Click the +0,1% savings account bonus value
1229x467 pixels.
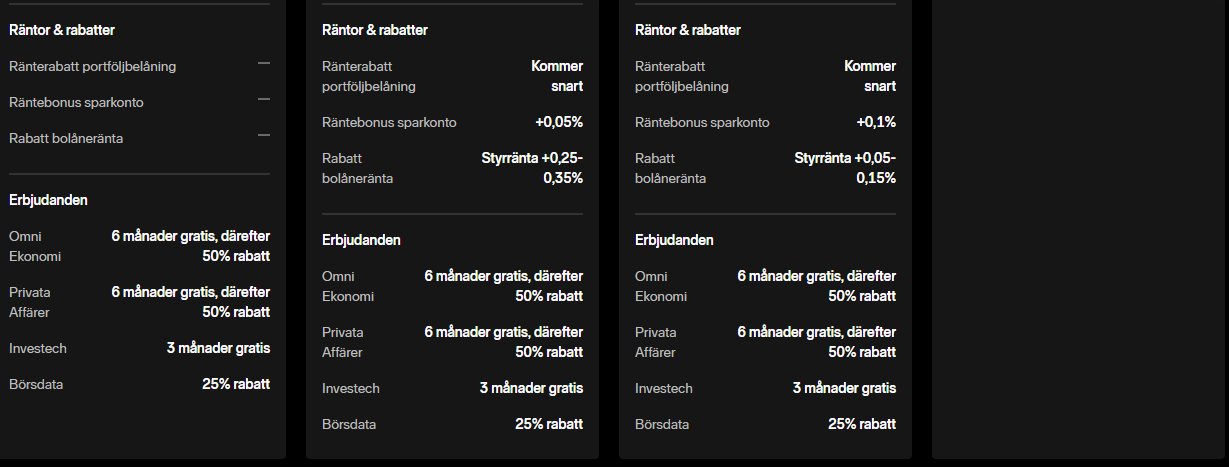tap(876, 123)
